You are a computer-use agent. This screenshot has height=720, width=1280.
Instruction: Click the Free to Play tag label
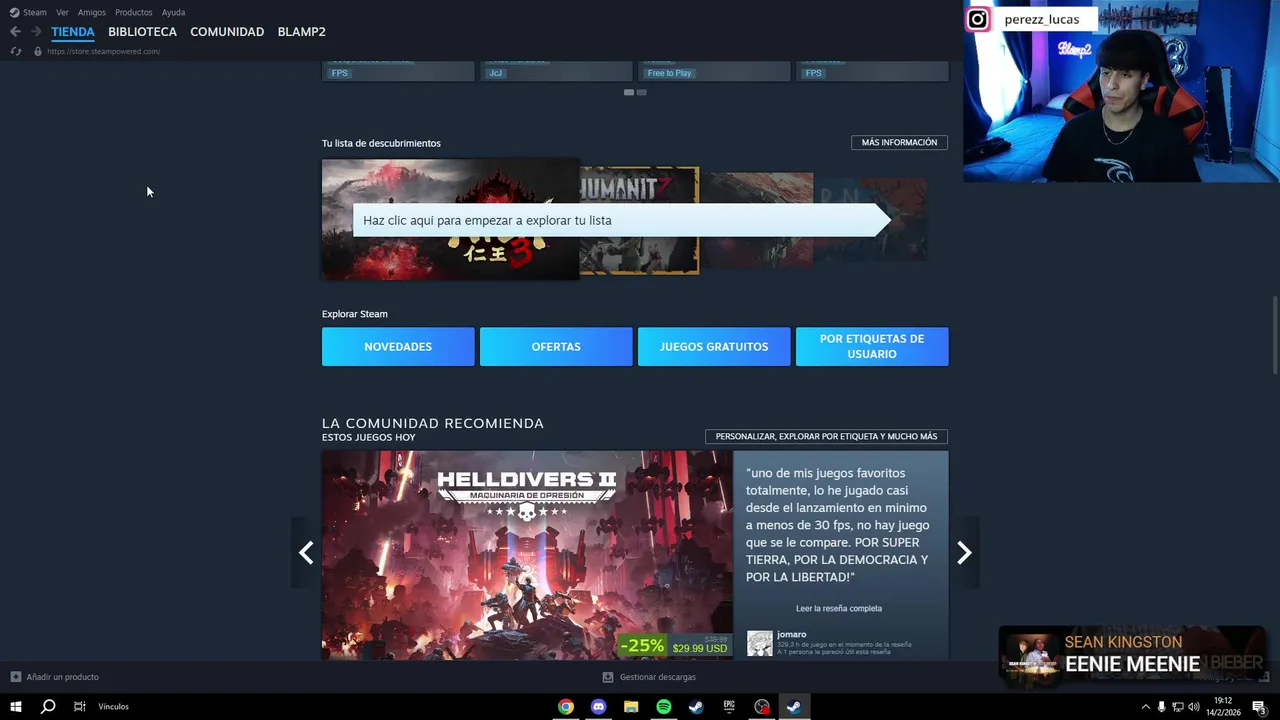click(669, 73)
